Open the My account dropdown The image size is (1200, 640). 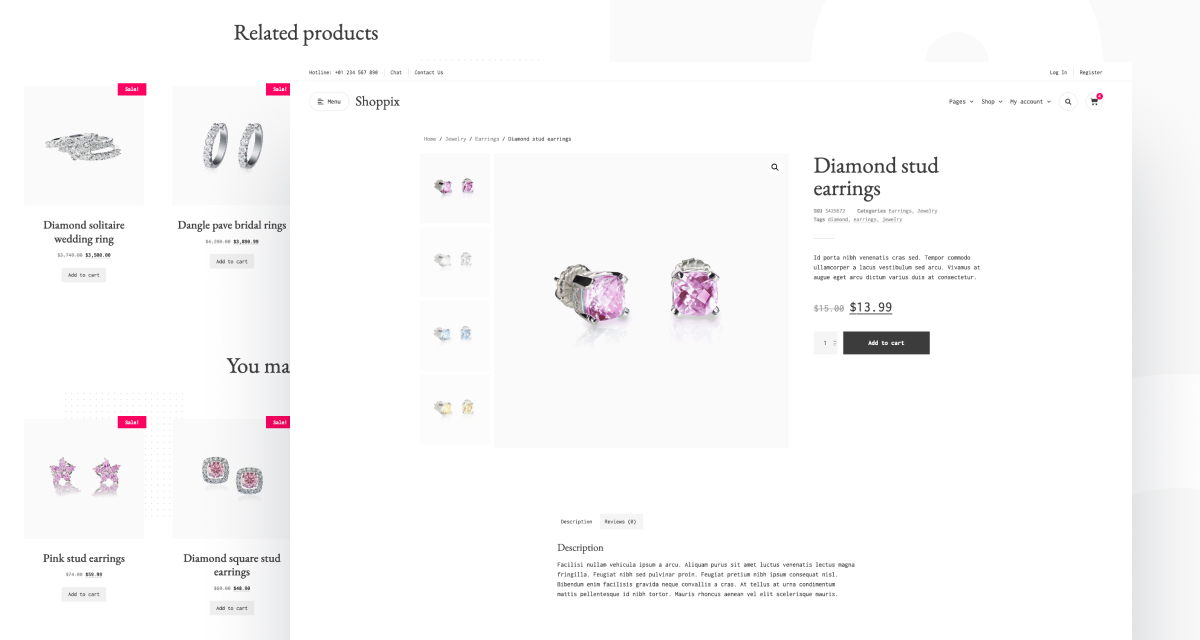coord(1030,102)
